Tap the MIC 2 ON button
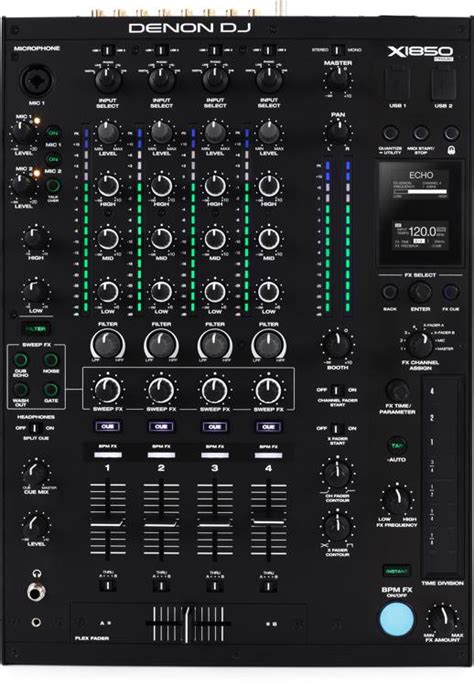The height and width of the screenshot is (686, 474). pyautogui.click(x=53, y=159)
